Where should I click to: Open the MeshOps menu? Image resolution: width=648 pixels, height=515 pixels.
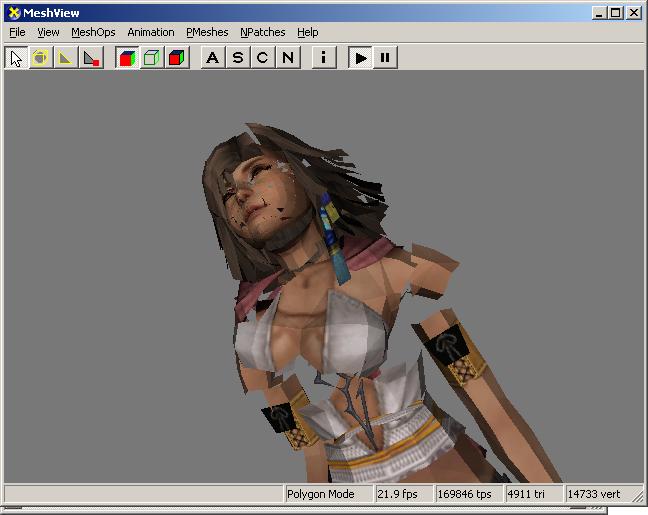tap(93, 32)
